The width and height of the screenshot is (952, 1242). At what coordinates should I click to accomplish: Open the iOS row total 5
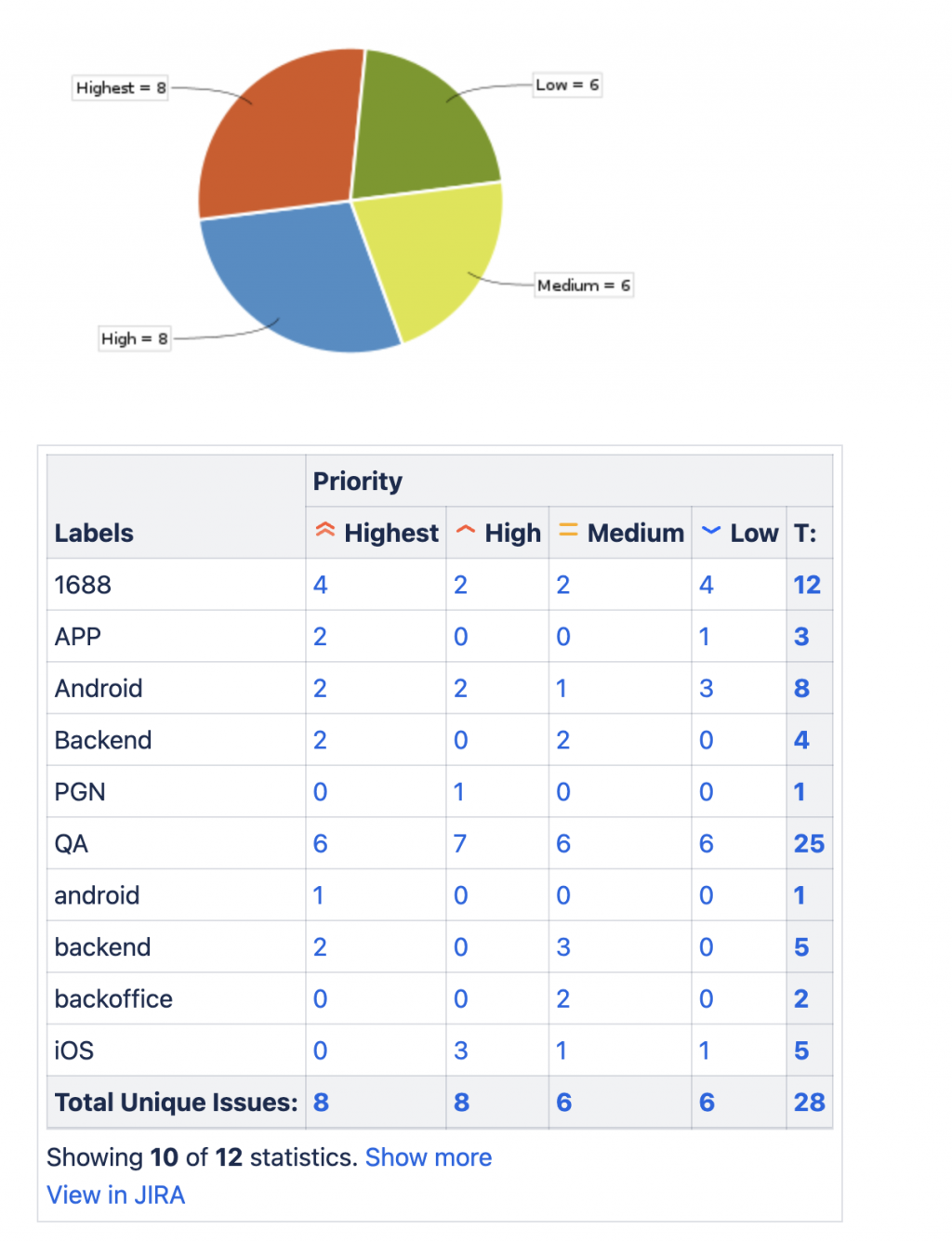click(x=801, y=1051)
